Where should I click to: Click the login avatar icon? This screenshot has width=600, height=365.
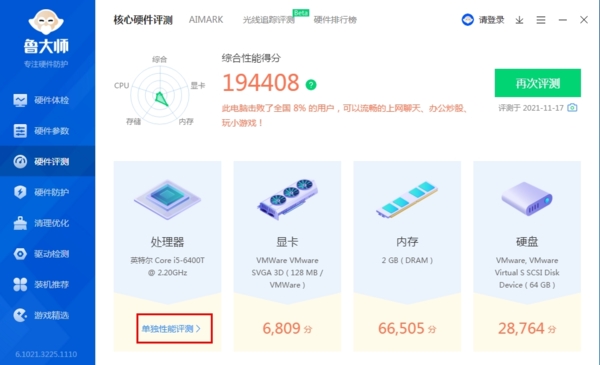(x=468, y=20)
